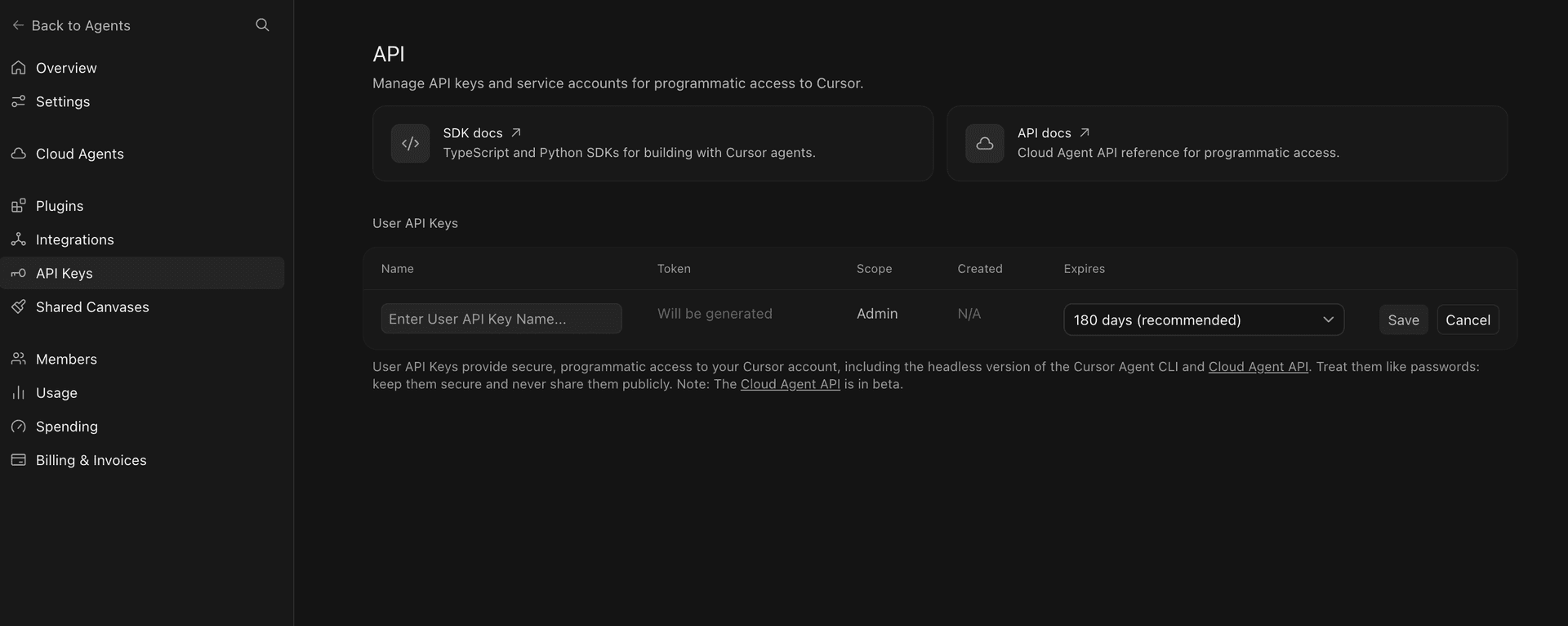Open the Usage page
Viewport: 1568px width, 626px height.
click(142, 392)
